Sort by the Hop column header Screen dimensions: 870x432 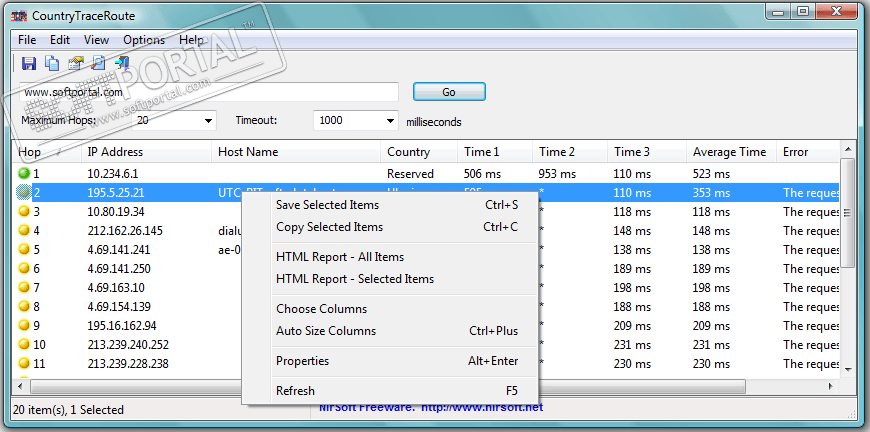[x=46, y=151]
